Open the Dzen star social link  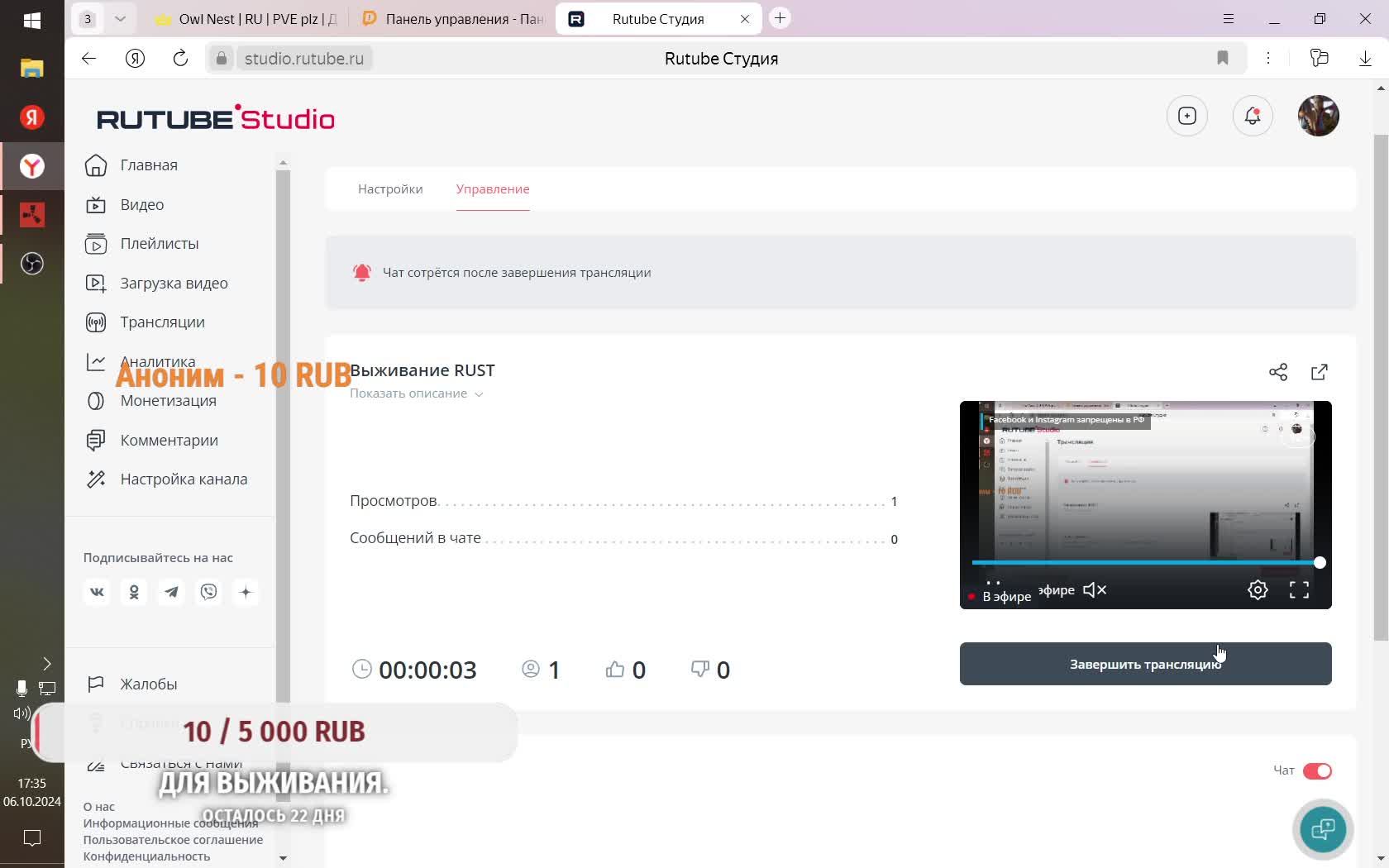point(246,592)
